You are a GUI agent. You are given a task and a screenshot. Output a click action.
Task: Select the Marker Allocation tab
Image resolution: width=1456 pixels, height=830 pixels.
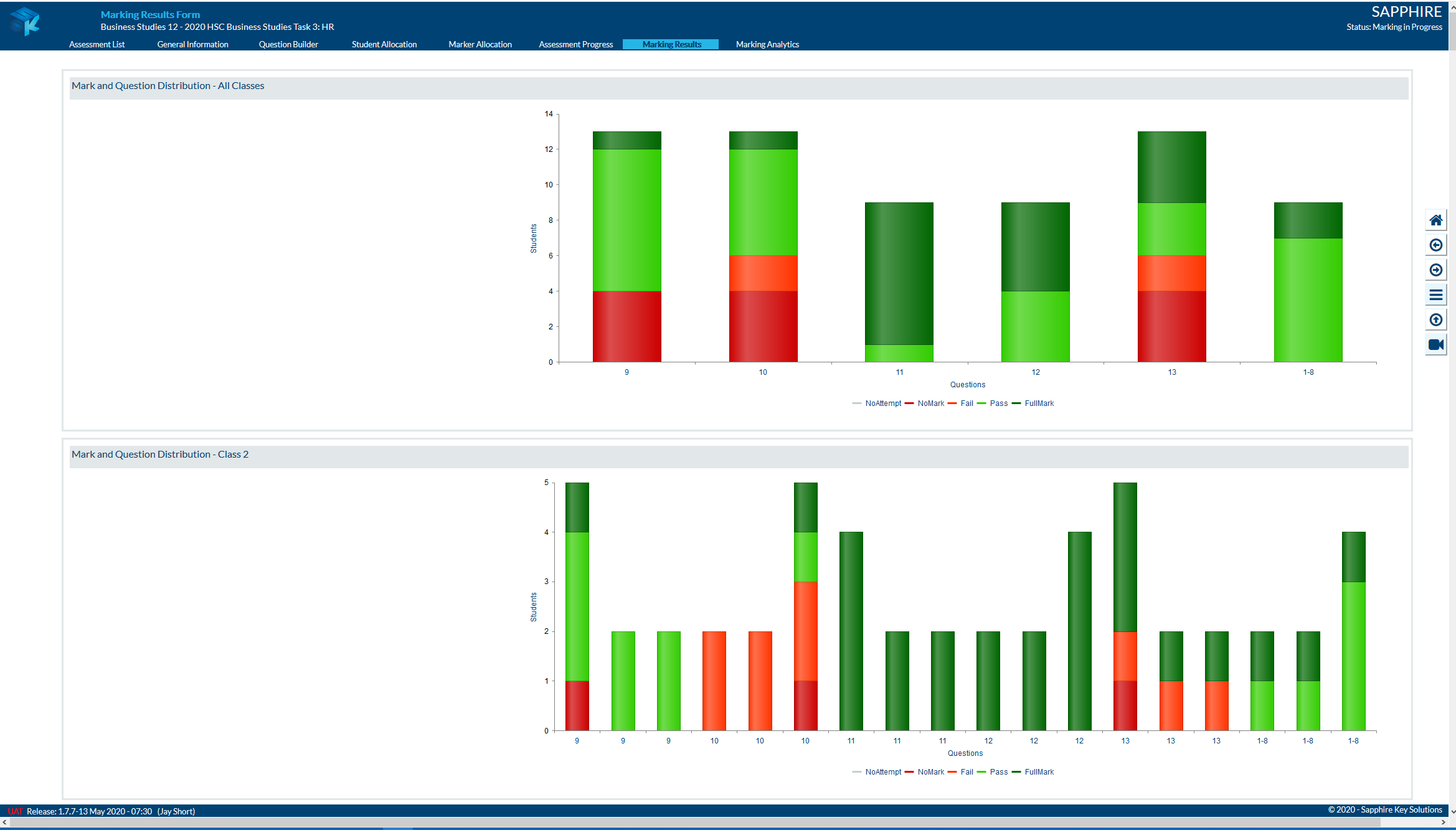click(480, 44)
